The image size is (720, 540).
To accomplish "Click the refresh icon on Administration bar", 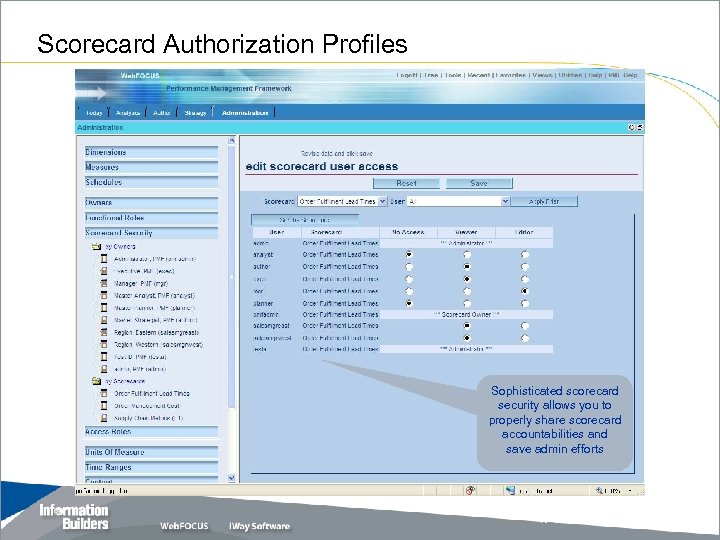I will point(632,128).
